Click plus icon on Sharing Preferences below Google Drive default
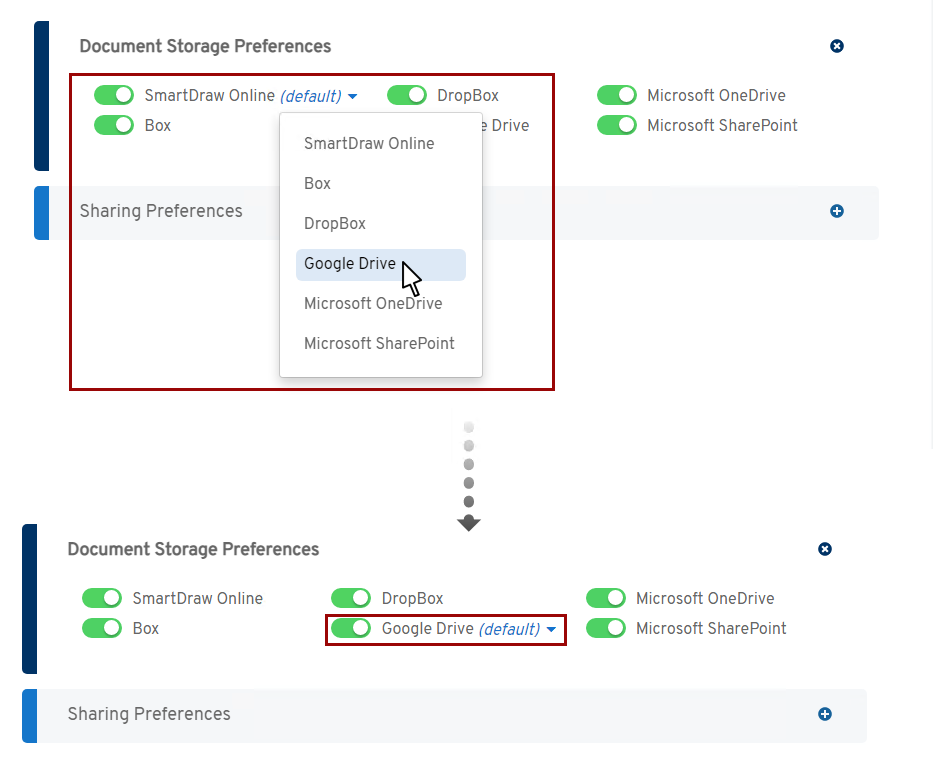The height and width of the screenshot is (769, 933). pyautogui.click(x=825, y=714)
